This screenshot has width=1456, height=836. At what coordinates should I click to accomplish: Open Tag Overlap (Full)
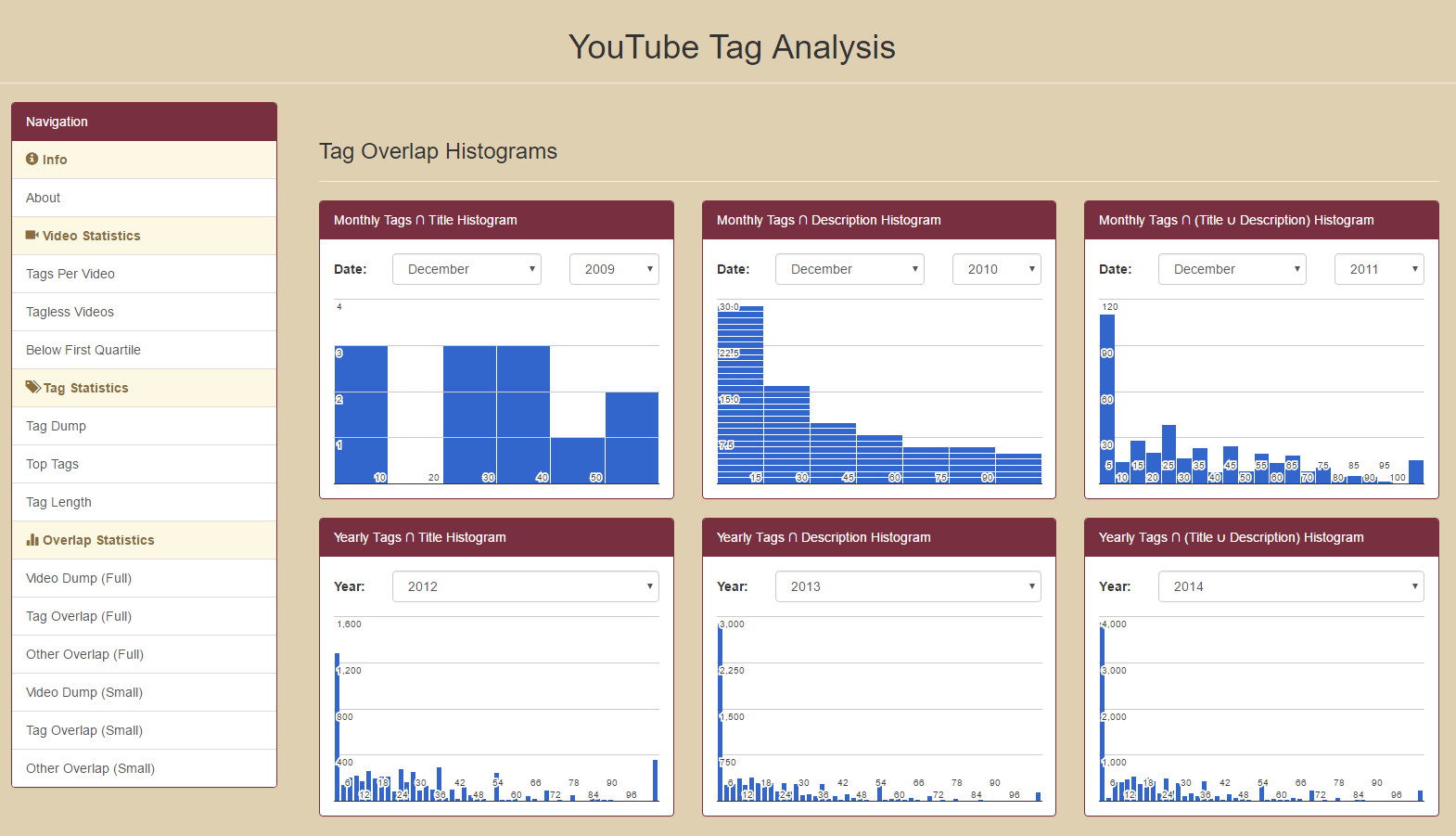(x=144, y=616)
